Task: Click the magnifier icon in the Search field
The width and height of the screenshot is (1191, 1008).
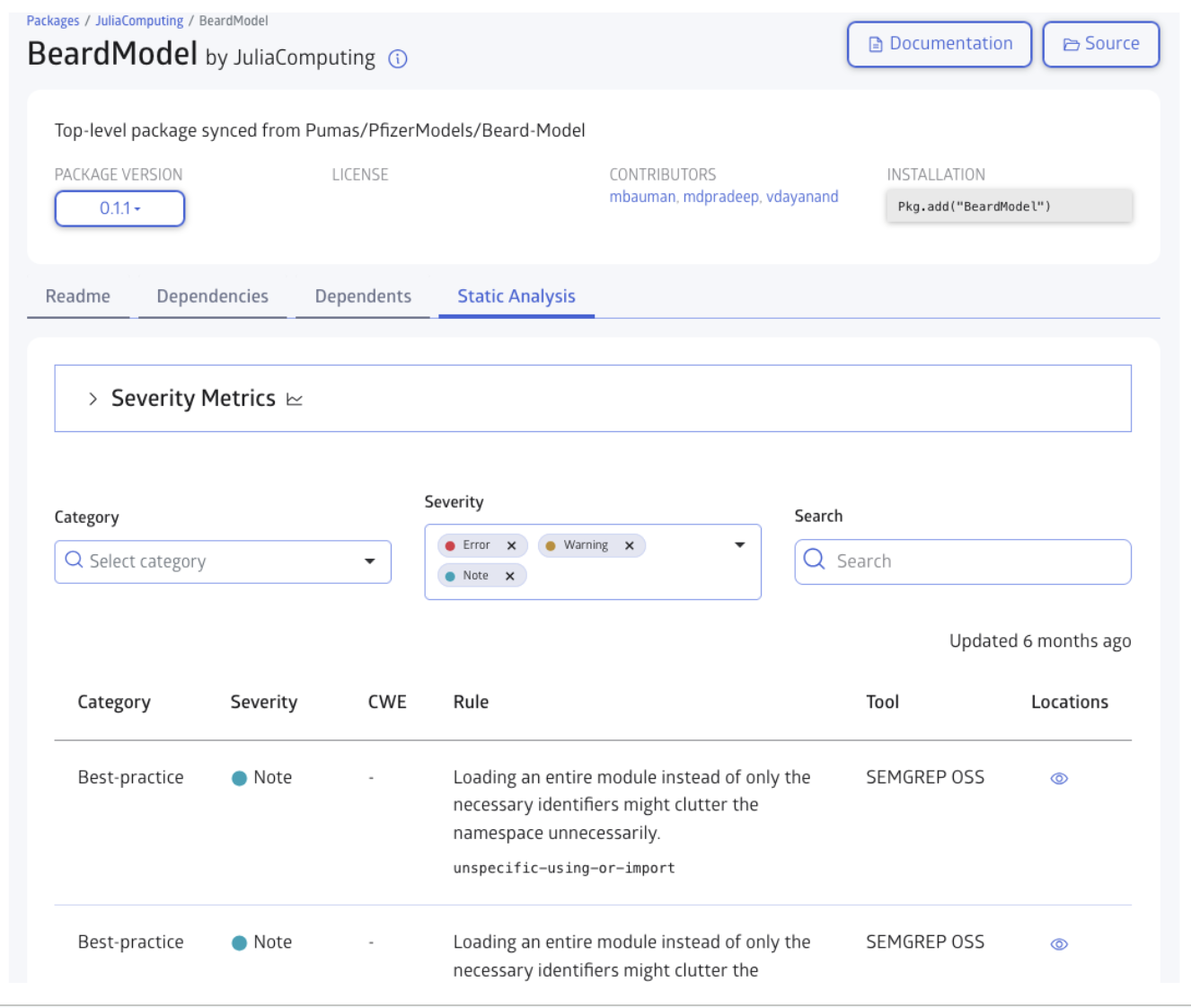Action: (x=815, y=559)
